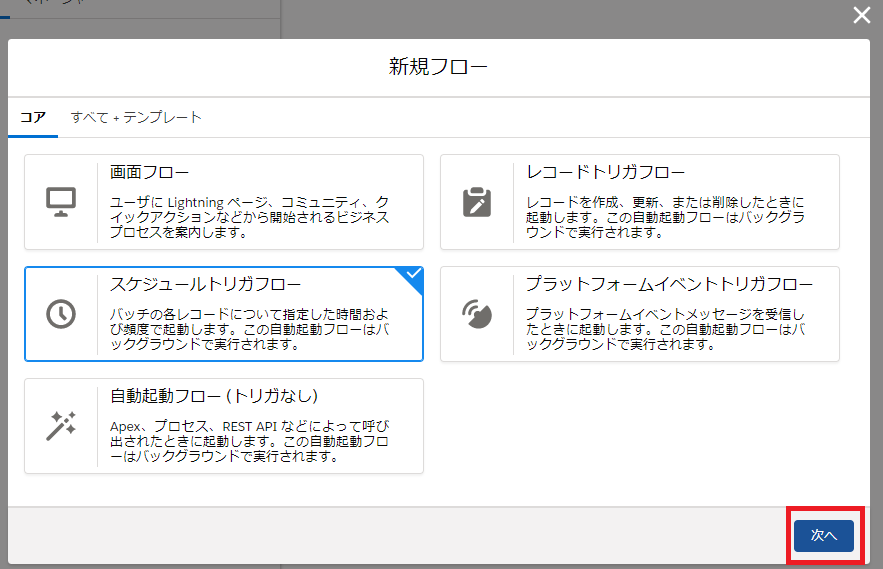Click the clipboard icon for レコードトリガフロー
Viewport: 883px width, 569px height.
click(477, 202)
